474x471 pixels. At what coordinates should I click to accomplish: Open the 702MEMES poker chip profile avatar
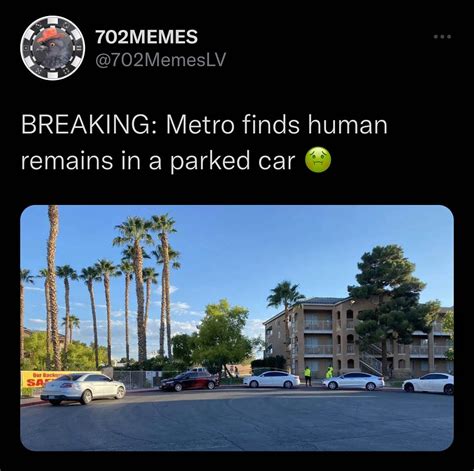point(52,48)
